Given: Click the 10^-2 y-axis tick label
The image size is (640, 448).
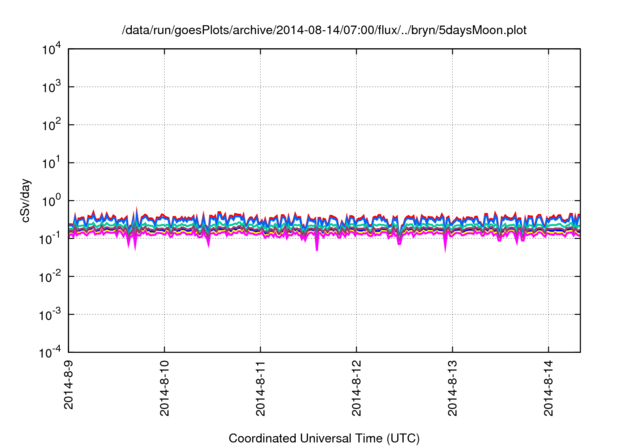Looking at the screenshot, I should [x=50, y=277].
